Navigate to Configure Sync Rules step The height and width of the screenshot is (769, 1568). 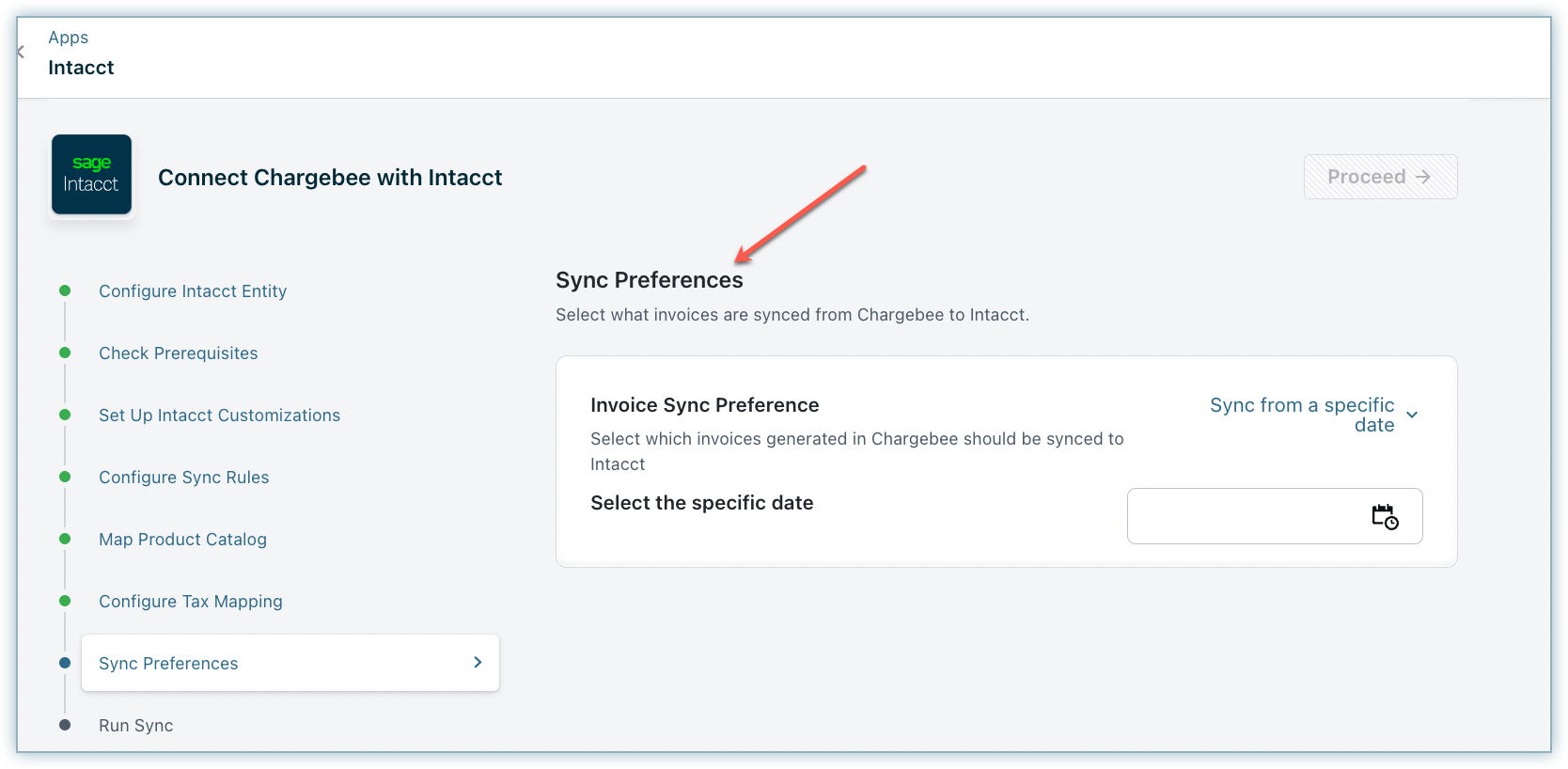coord(183,478)
